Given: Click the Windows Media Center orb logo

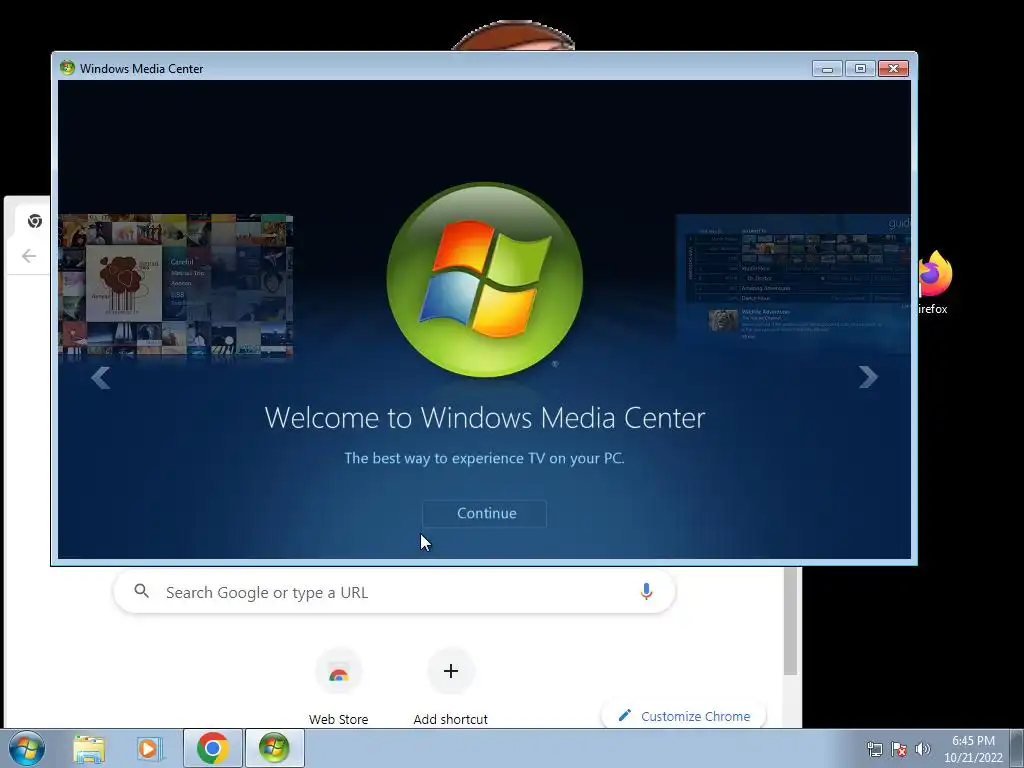Looking at the screenshot, I should 485,280.
